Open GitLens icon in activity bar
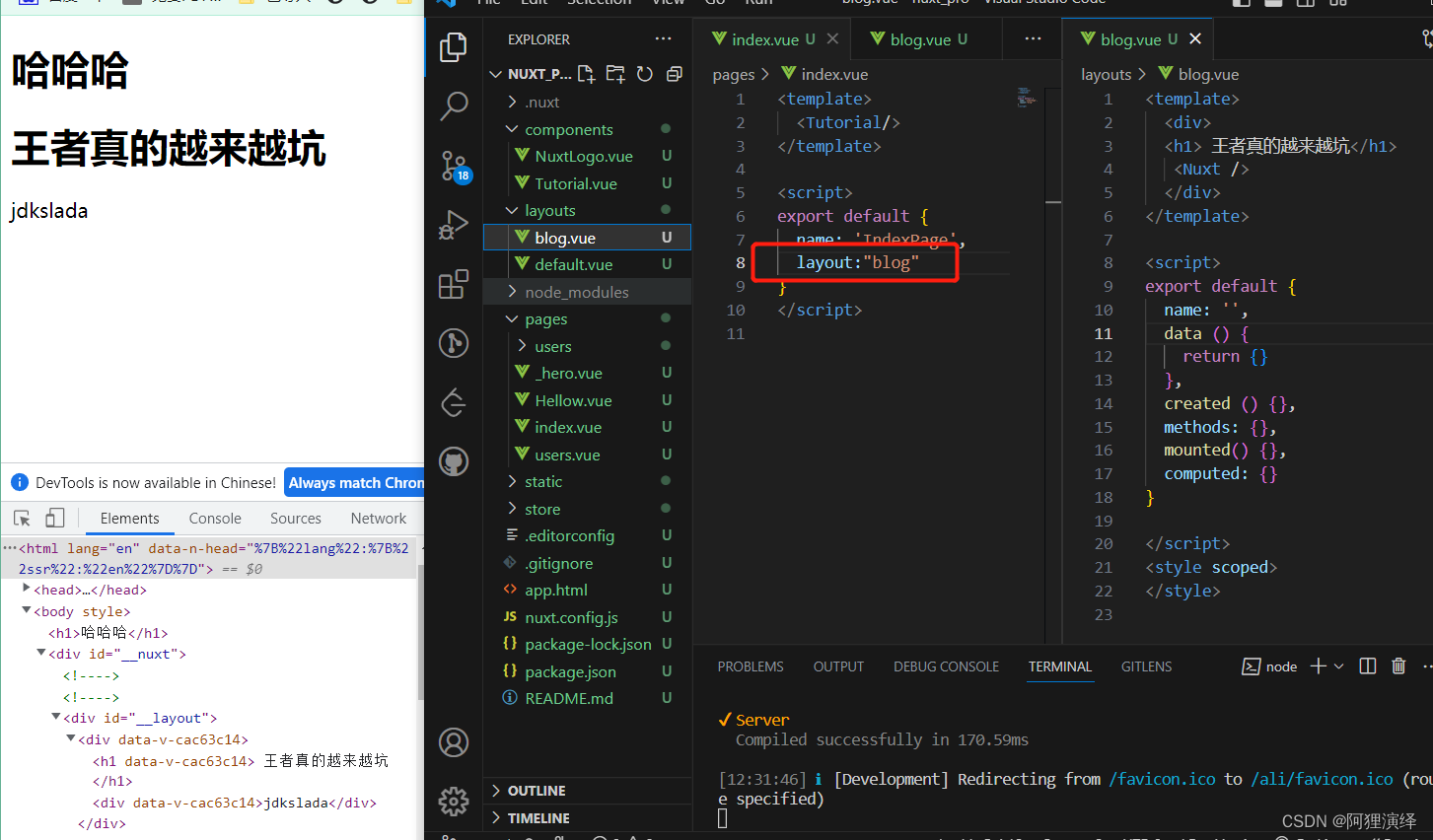1433x840 pixels. pos(454,343)
